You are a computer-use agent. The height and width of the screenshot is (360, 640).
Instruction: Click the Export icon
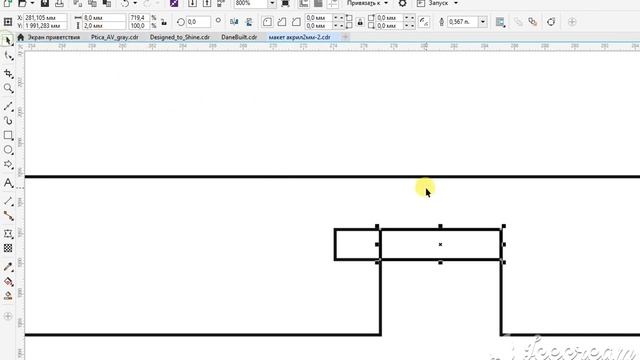pos(207,3)
